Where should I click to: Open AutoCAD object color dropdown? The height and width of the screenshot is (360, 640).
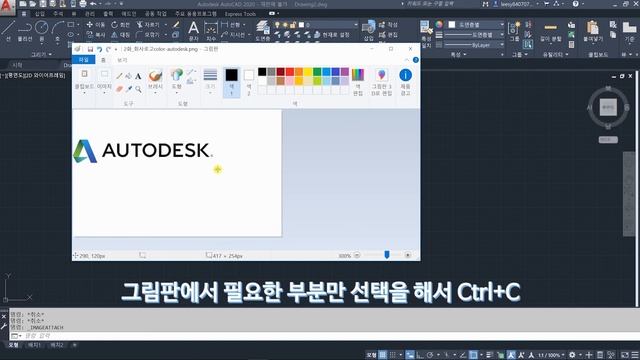pyautogui.click(x=476, y=25)
